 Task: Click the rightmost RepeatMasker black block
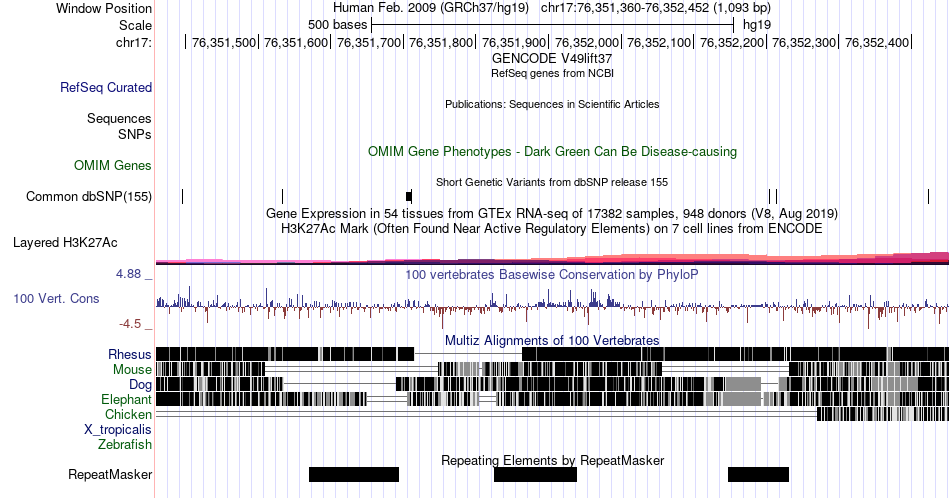pos(759,474)
